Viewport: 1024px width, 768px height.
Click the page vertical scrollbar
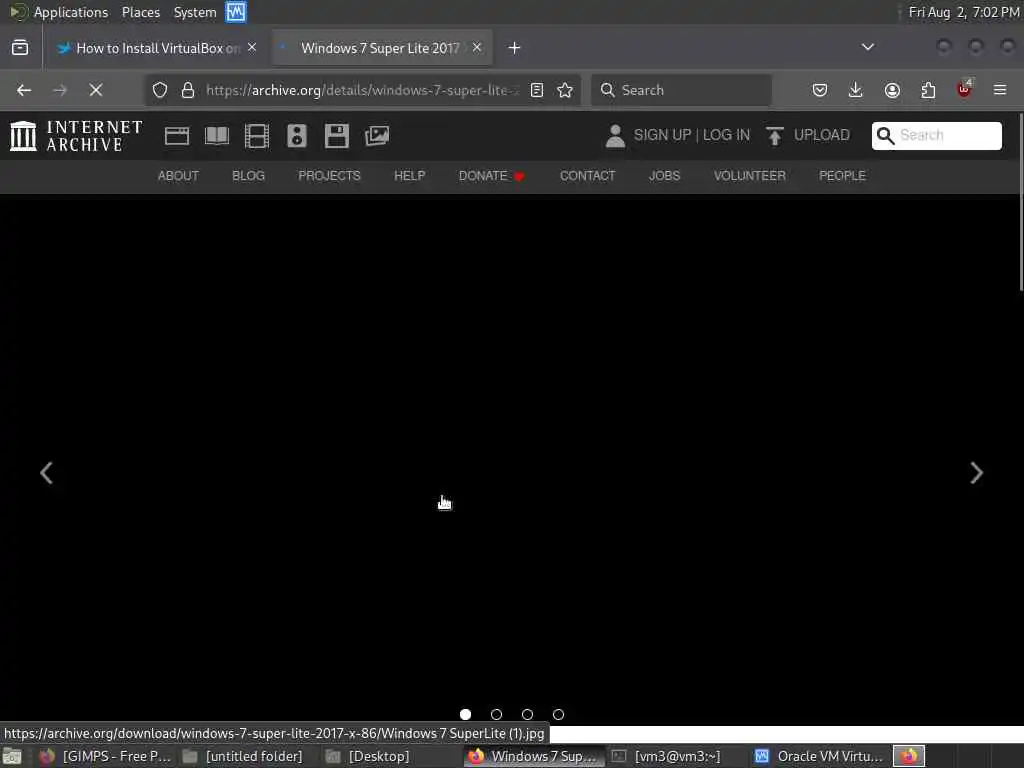click(x=1020, y=202)
